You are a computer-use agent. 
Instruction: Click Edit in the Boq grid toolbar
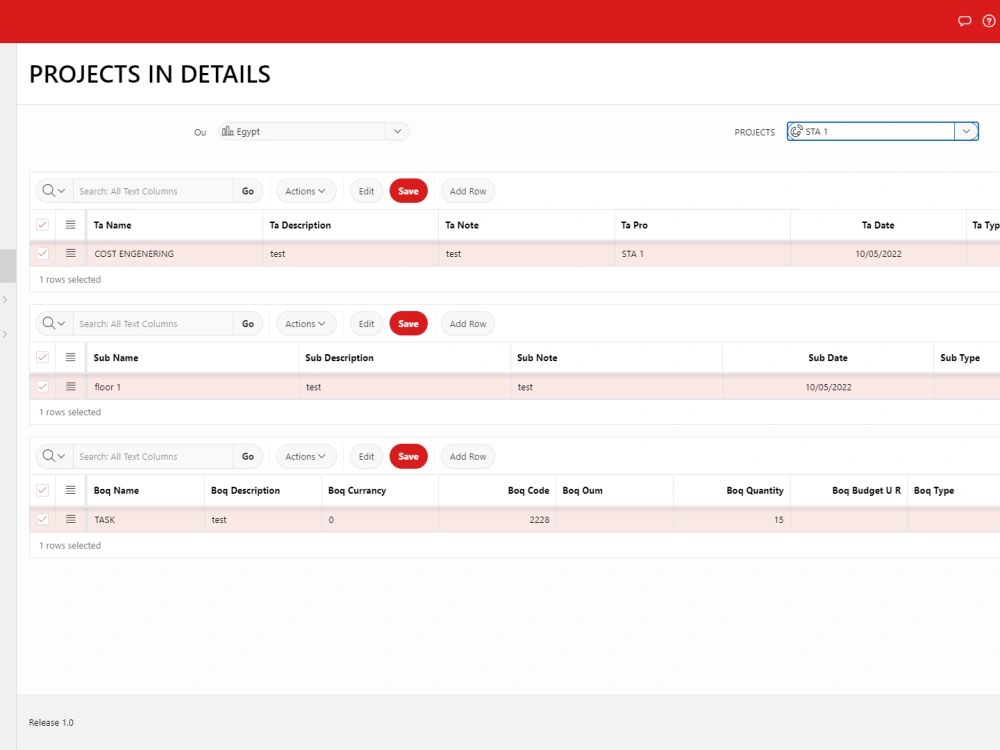pyautogui.click(x=366, y=457)
